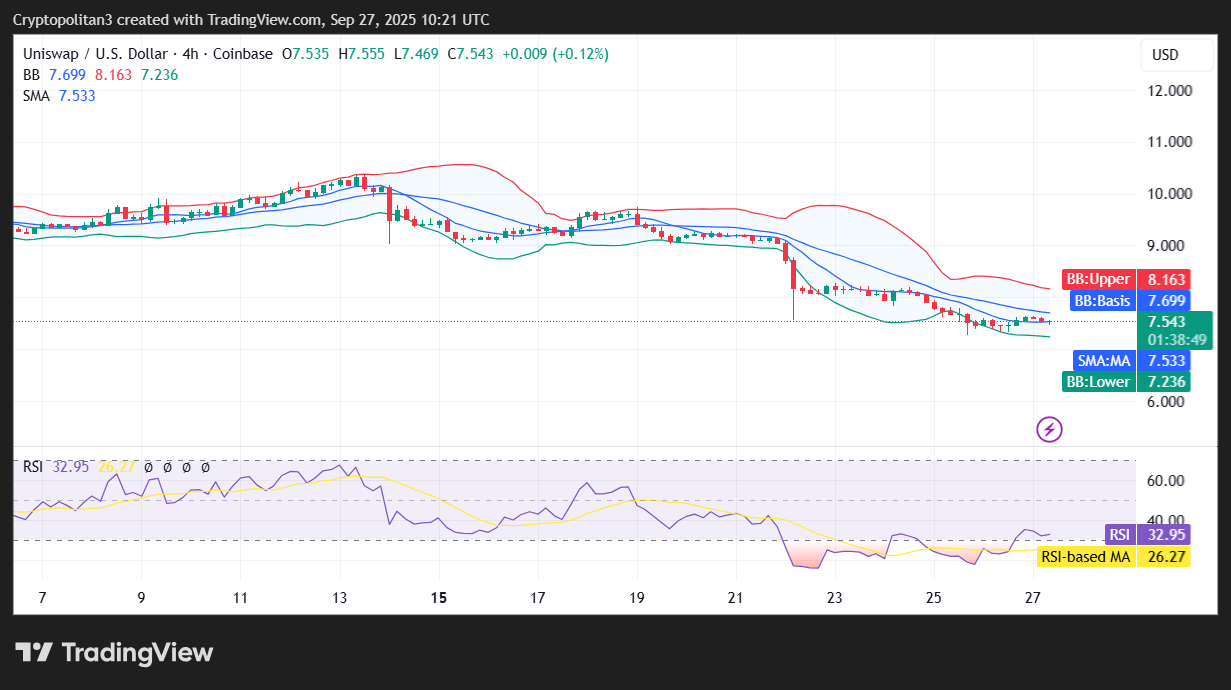Click the red BB:Upper price label
Viewport: 1231px width, 690px height.
(1125, 279)
